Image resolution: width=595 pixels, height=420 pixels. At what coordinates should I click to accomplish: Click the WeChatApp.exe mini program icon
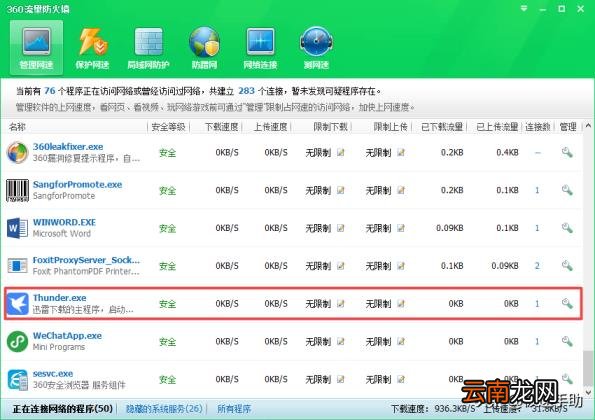pos(17,341)
